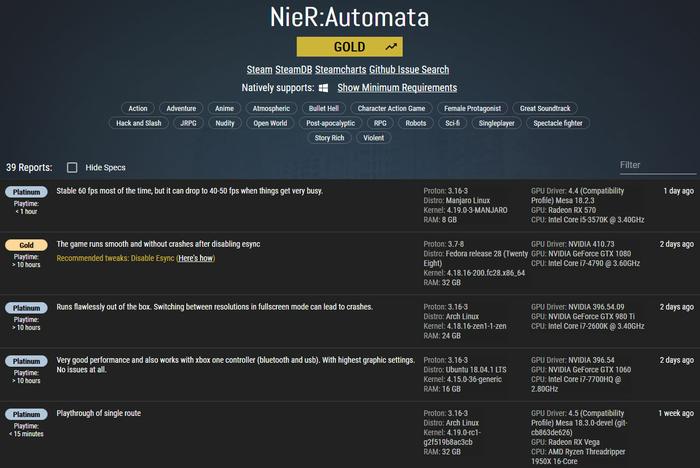
Task: Click the GOLD rating button
Action: (350, 47)
